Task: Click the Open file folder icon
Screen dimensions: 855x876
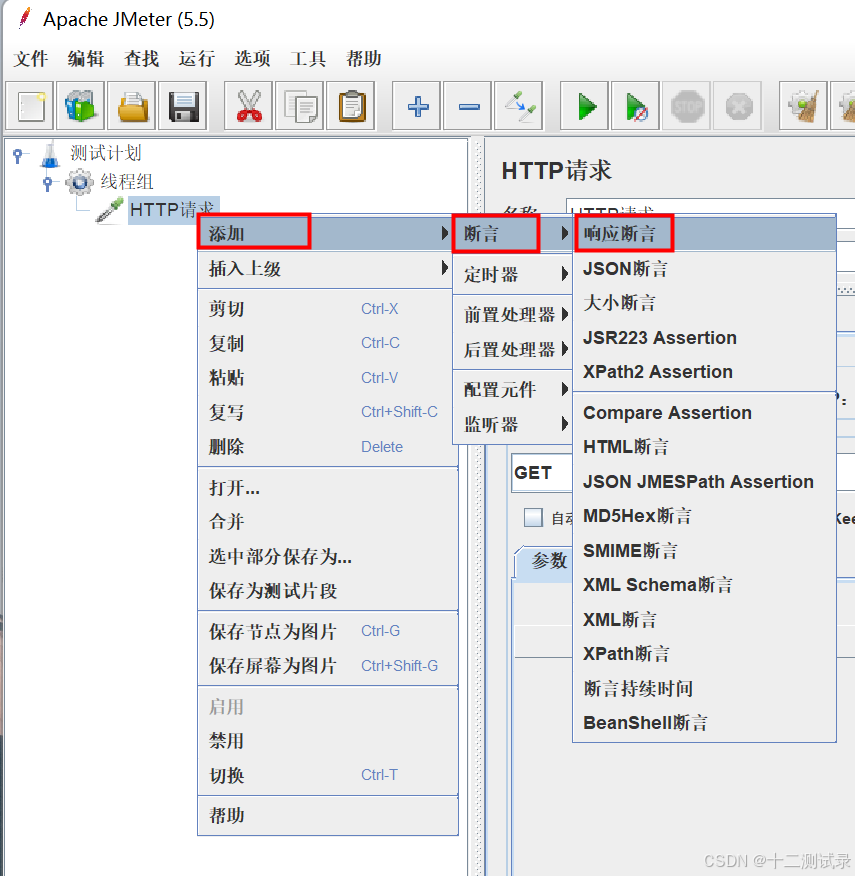Action: click(132, 106)
